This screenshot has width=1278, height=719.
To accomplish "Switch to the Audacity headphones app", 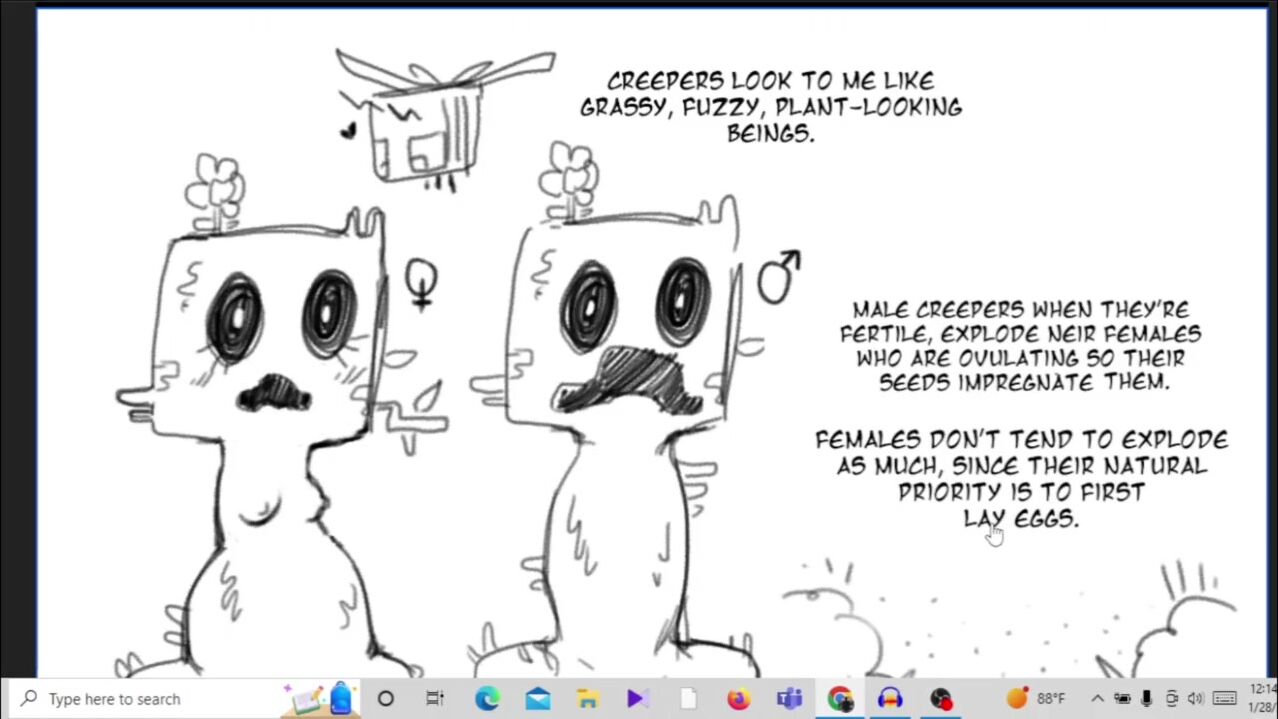I will point(890,699).
